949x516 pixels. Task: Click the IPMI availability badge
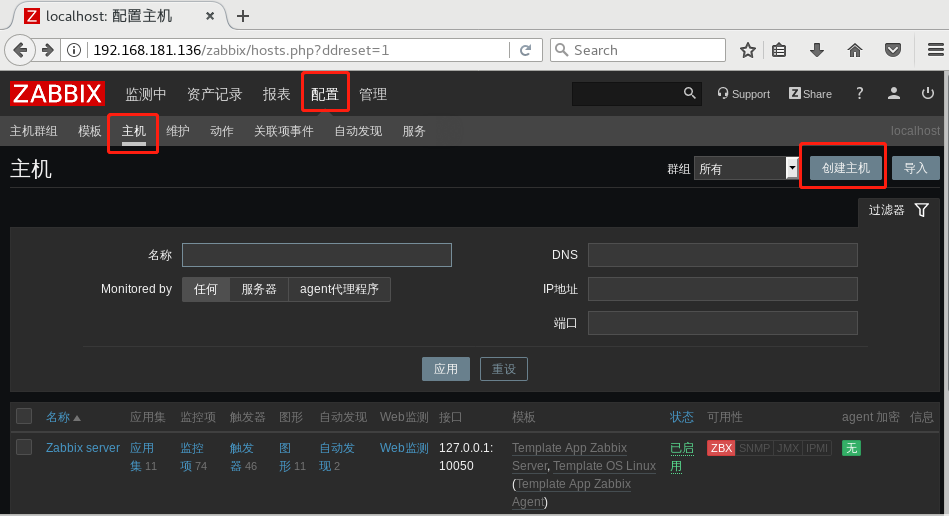[x=816, y=448]
